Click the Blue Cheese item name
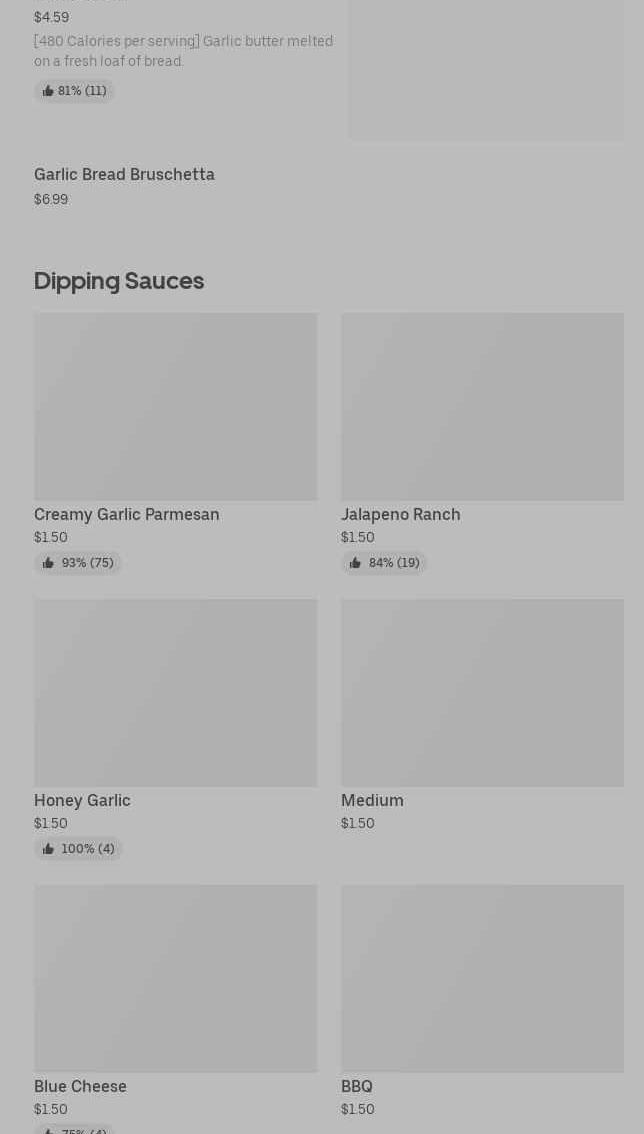644x1134 pixels. [80, 1086]
